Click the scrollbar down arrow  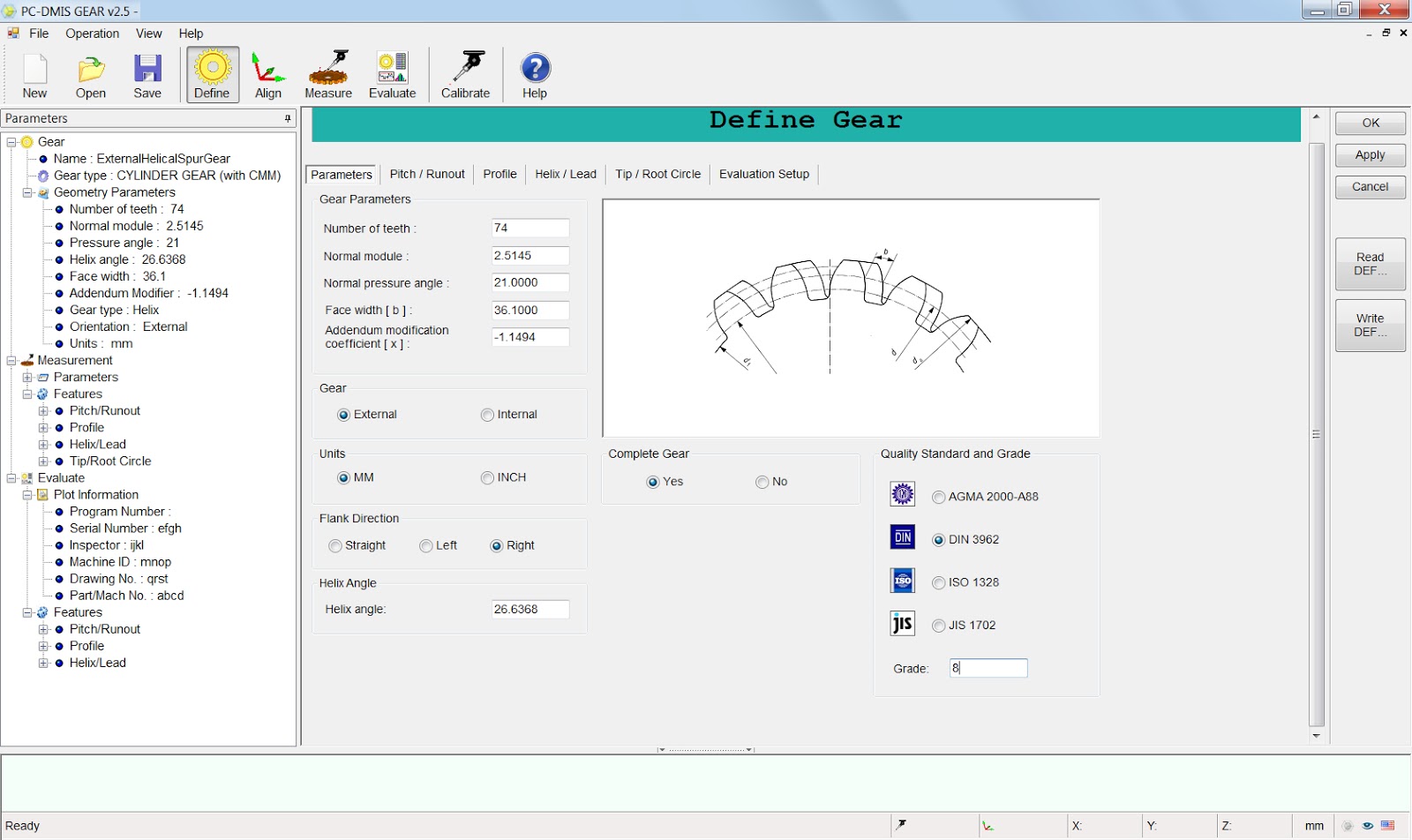(x=1317, y=736)
